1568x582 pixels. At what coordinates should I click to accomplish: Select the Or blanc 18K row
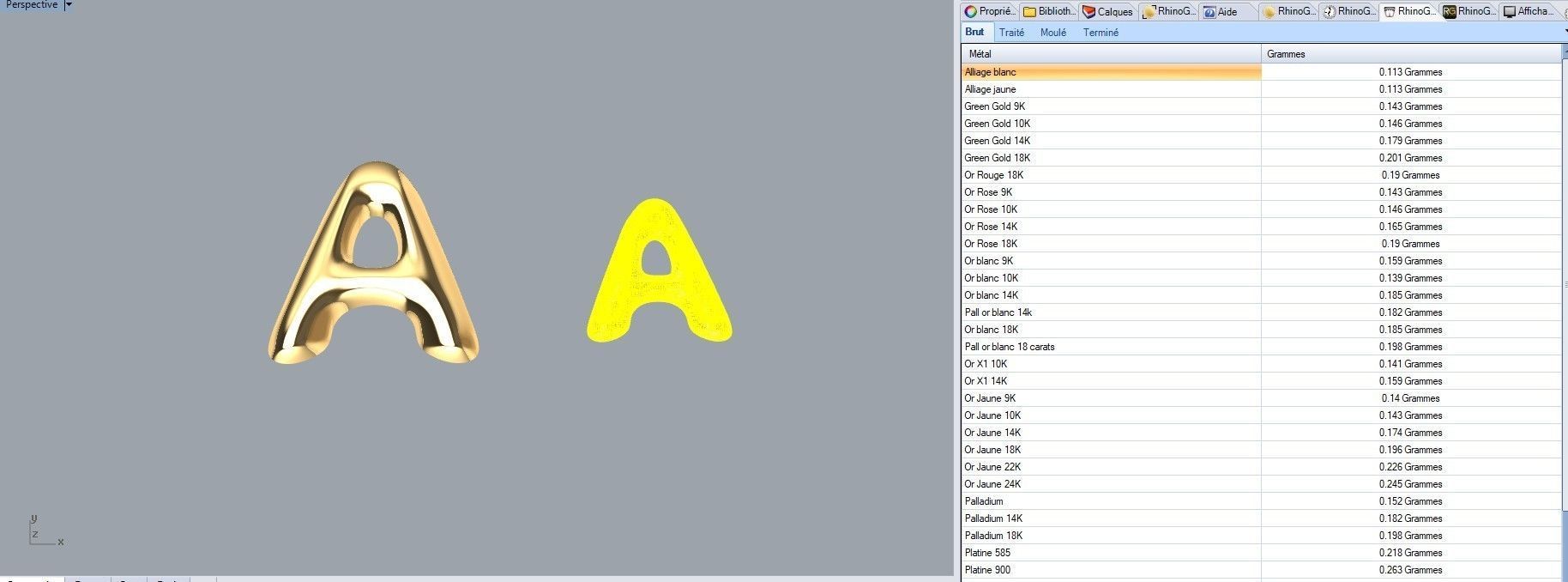coord(1261,330)
